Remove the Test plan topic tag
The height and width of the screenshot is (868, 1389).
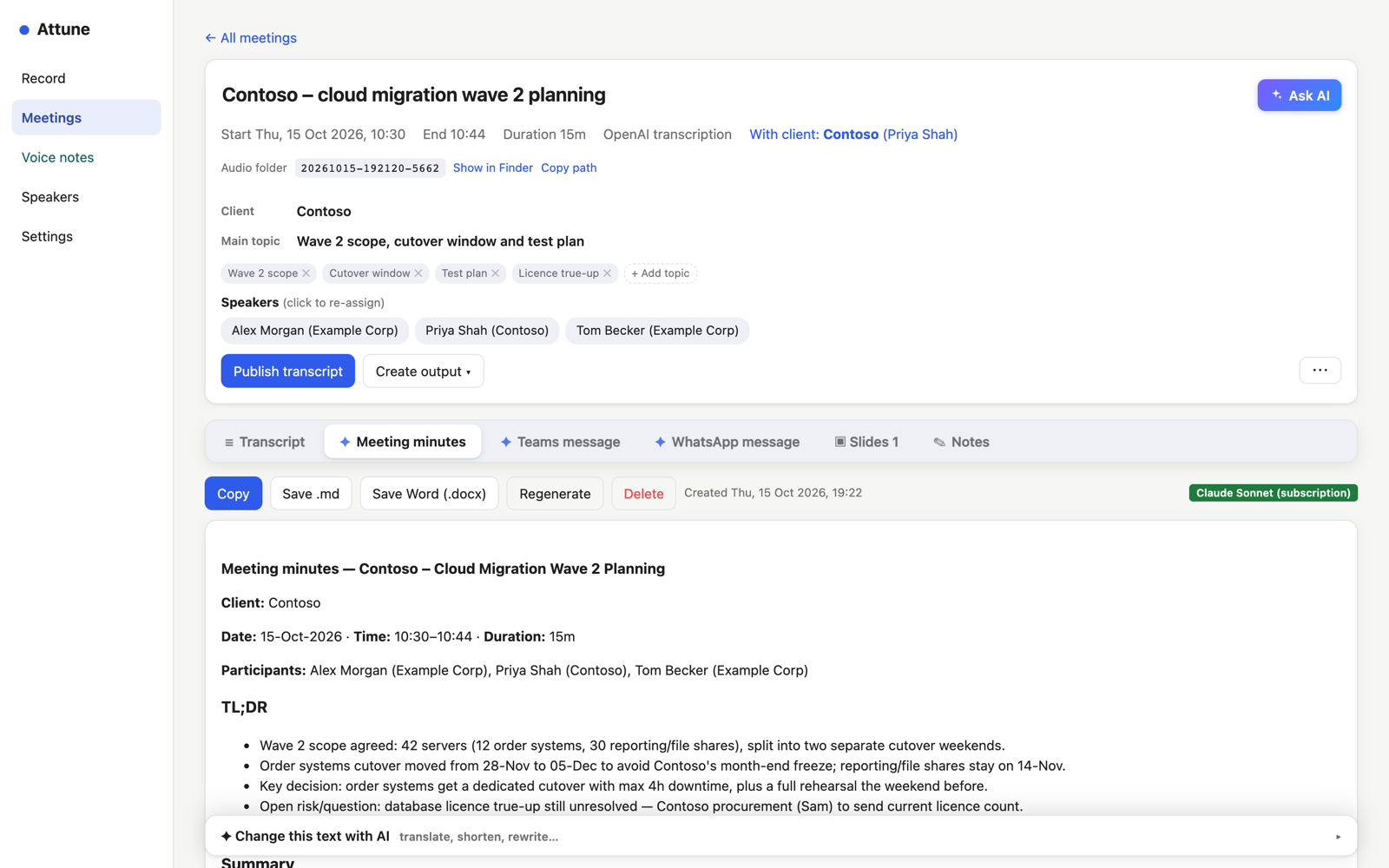click(496, 273)
